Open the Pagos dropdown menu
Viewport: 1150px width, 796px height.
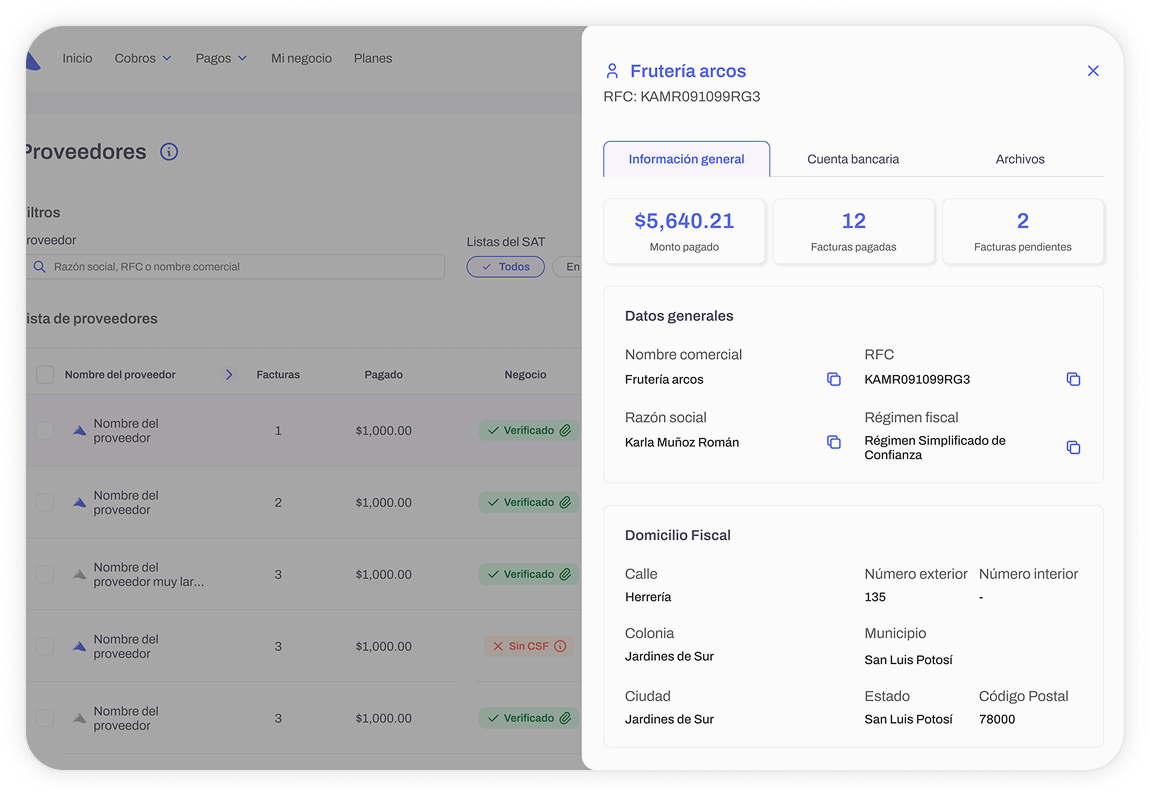pyautogui.click(x=221, y=58)
